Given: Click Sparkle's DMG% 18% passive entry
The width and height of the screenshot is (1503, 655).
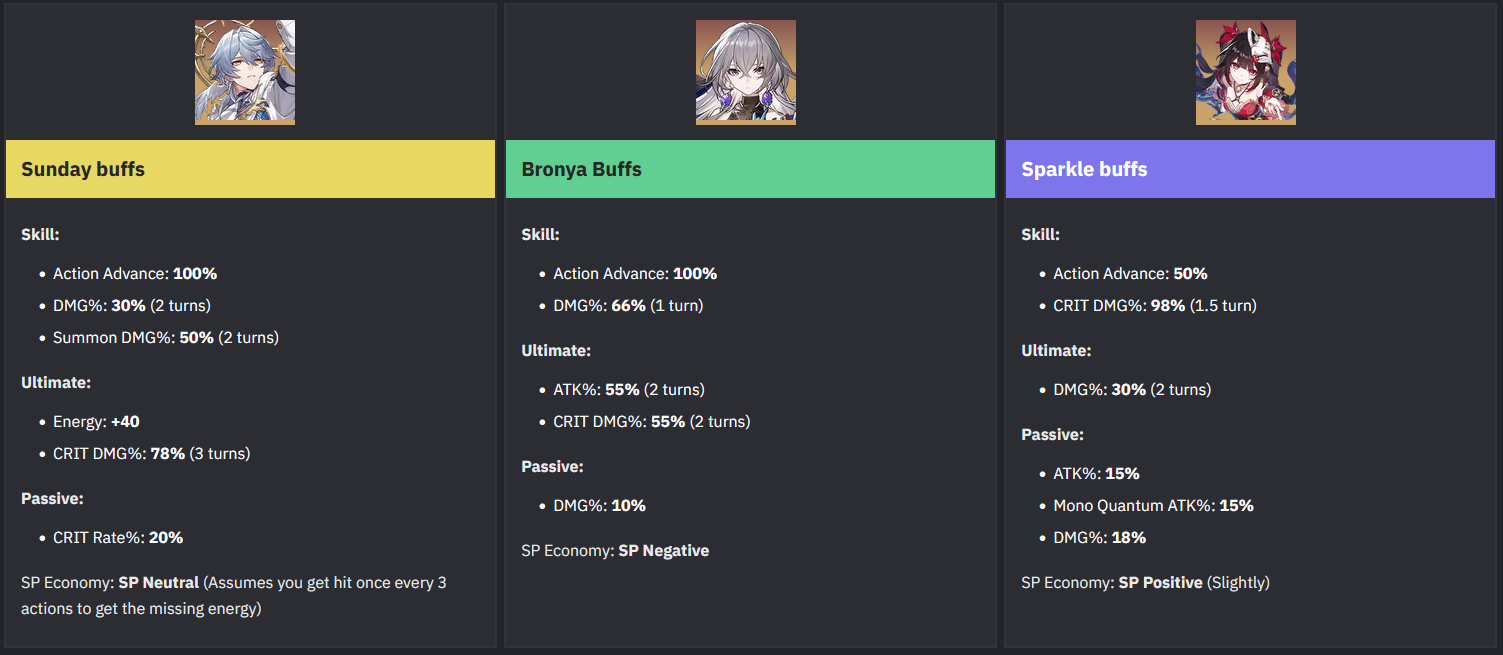Looking at the screenshot, I should click(x=1100, y=538).
